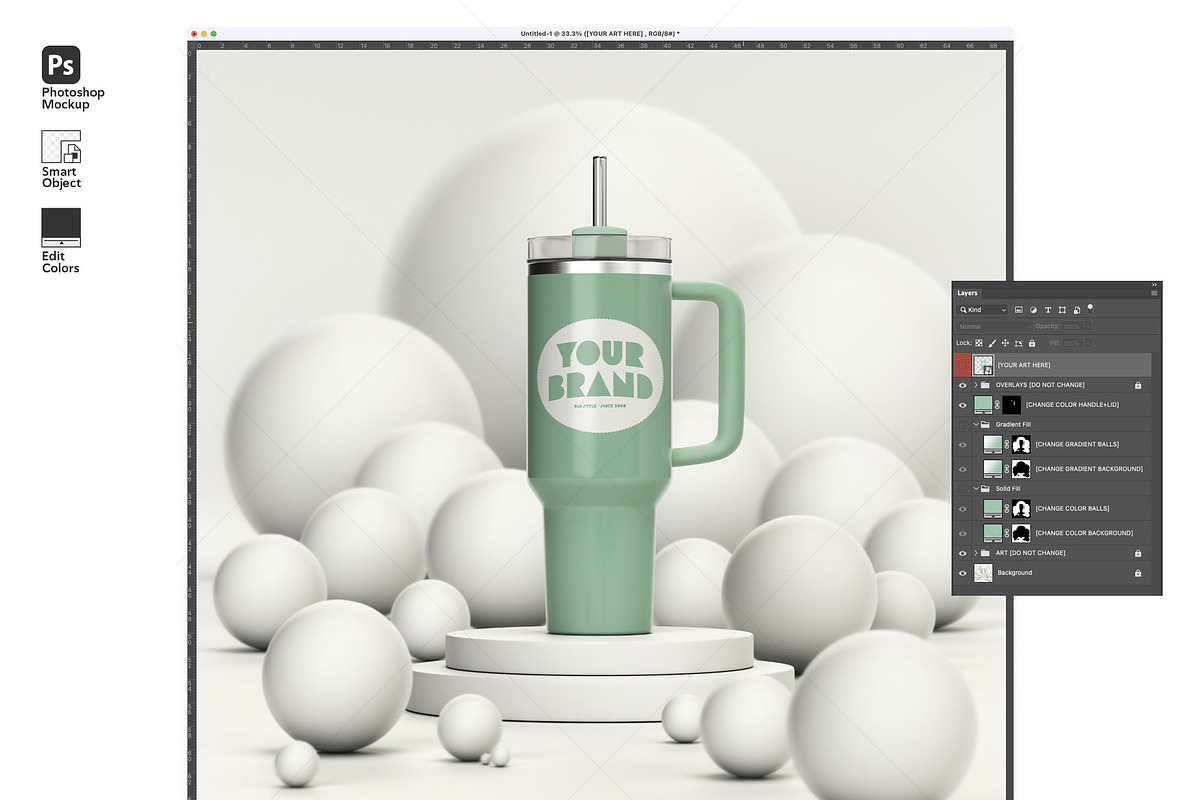Select the Layers panel tab
Screen dimensions: 1200x800
pyautogui.click(x=968, y=293)
